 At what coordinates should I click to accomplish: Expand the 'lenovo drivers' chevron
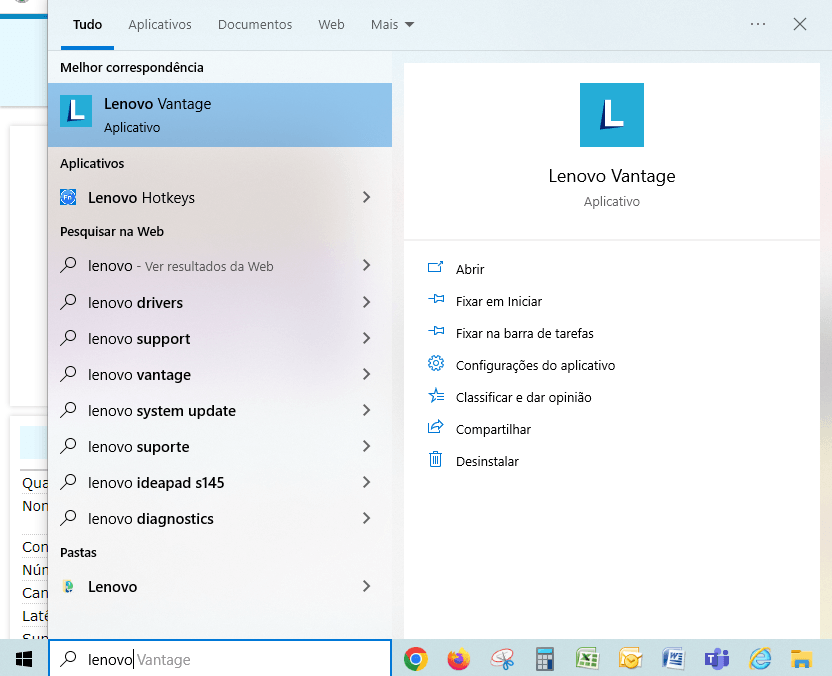pyautogui.click(x=366, y=302)
